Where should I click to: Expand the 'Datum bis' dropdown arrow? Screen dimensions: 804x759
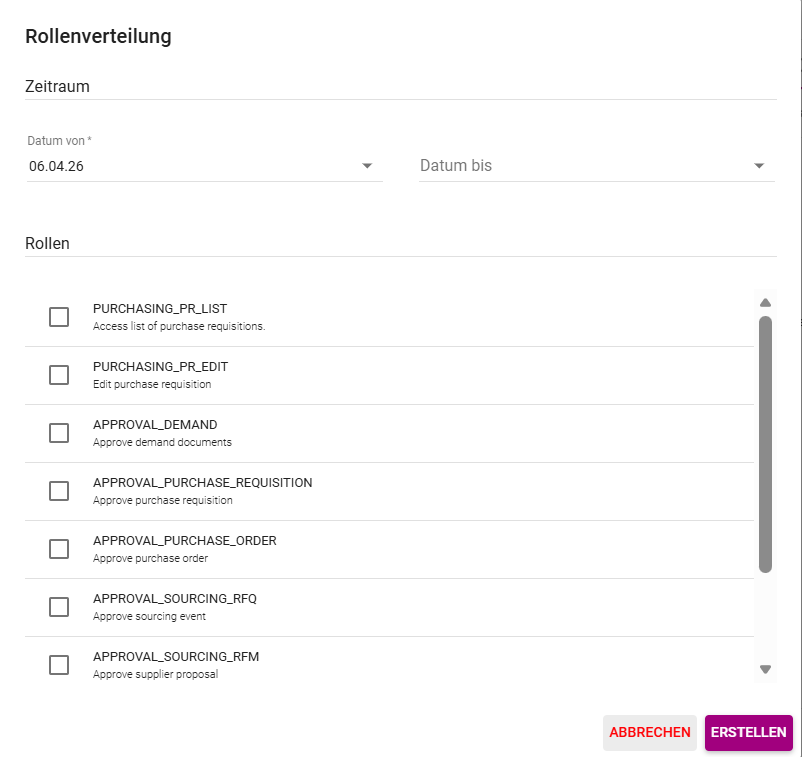(759, 166)
